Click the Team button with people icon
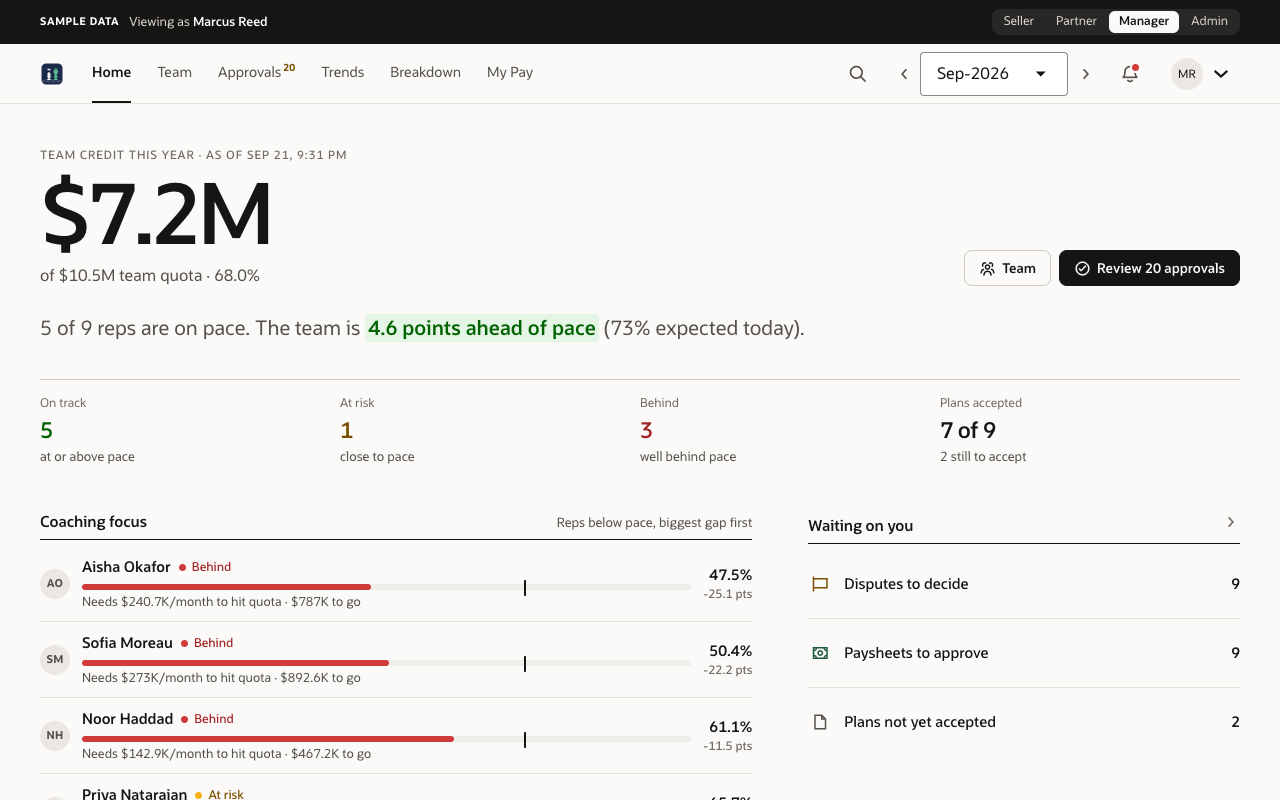Screen dimensions: 1280x800 coord(1007,268)
